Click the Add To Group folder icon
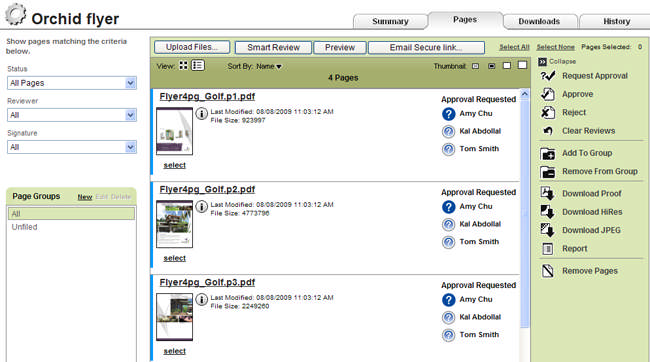Image resolution: width=650 pixels, height=362 pixels. [x=548, y=153]
